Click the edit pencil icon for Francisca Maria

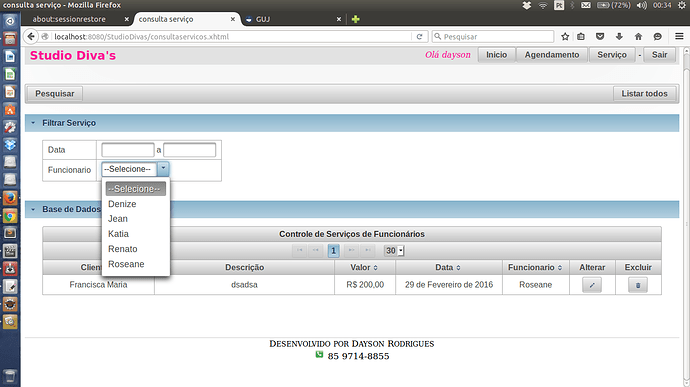click(592, 285)
